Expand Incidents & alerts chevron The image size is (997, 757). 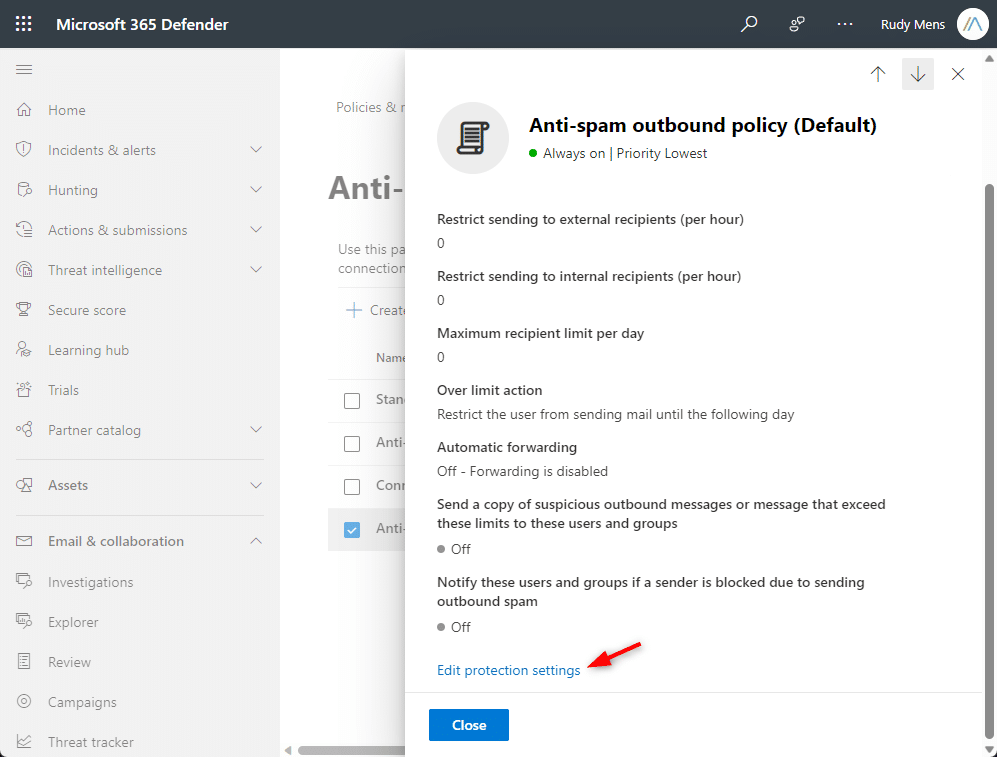pyautogui.click(x=256, y=149)
